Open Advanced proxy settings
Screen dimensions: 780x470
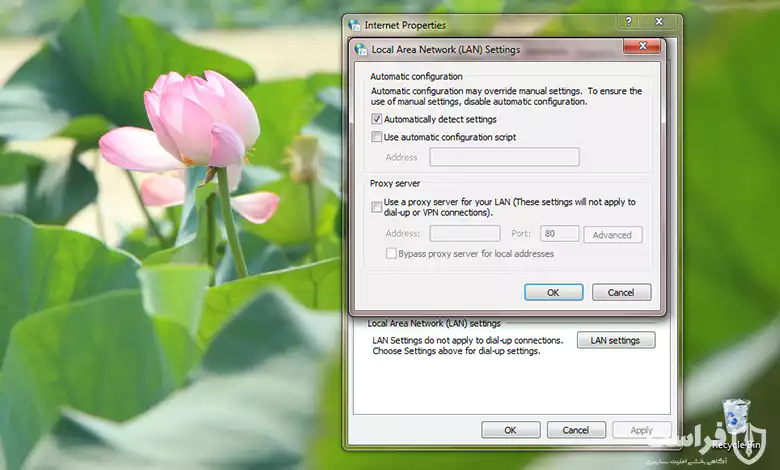[612, 235]
